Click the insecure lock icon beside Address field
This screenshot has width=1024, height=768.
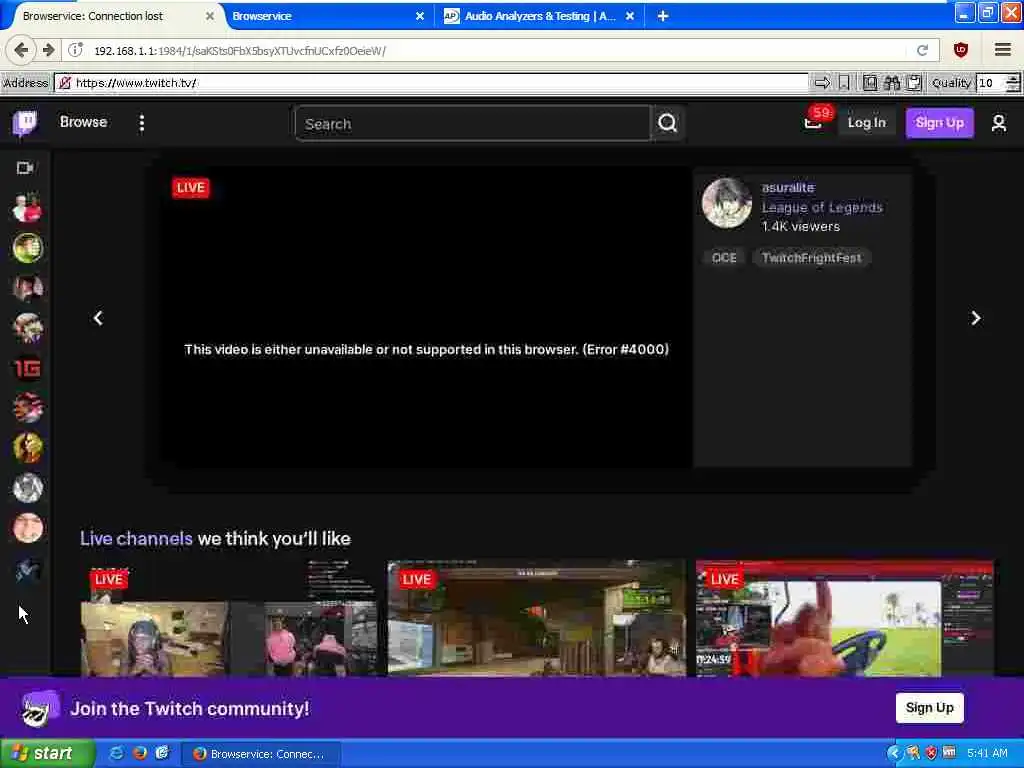[65, 83]
